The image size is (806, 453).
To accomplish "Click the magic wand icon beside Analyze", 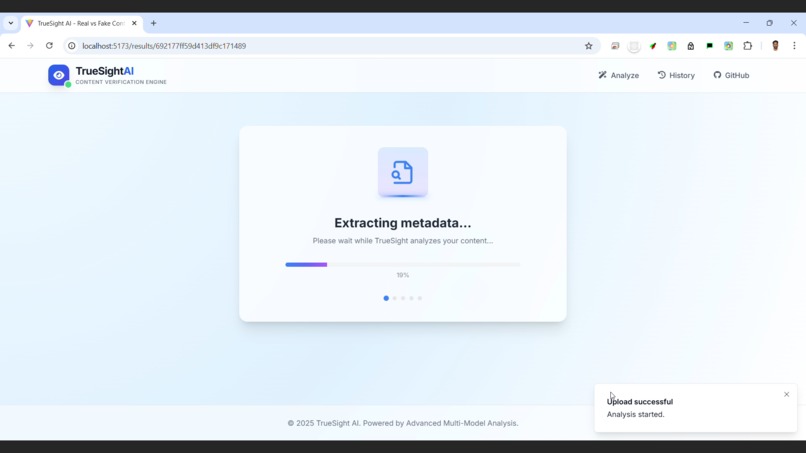I will [x=602, y=75].
